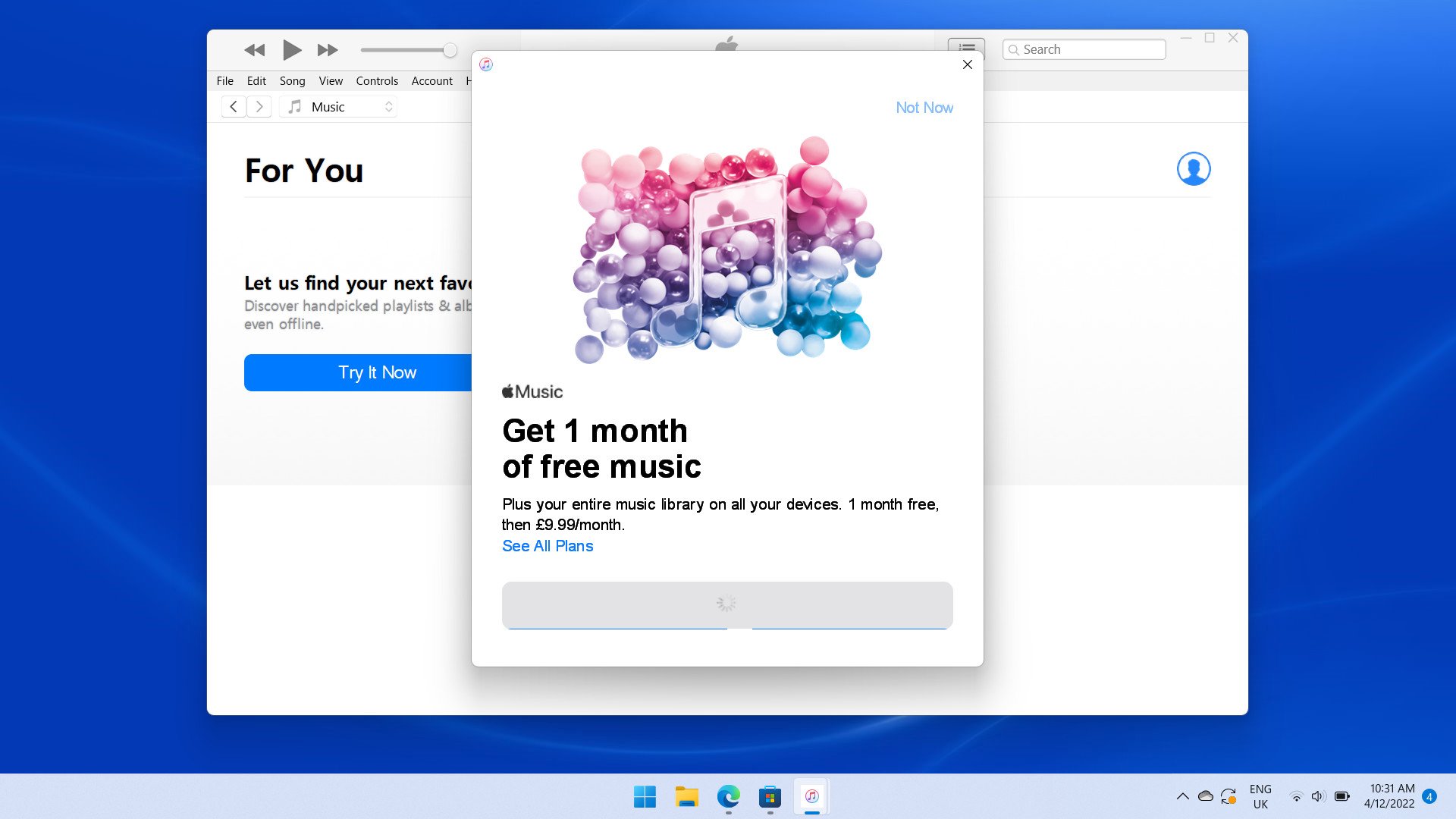Viewport: 1456px width, 819px height.
Task: Click the OneDrive cloud tray icon
Action: click(1205, 796)
